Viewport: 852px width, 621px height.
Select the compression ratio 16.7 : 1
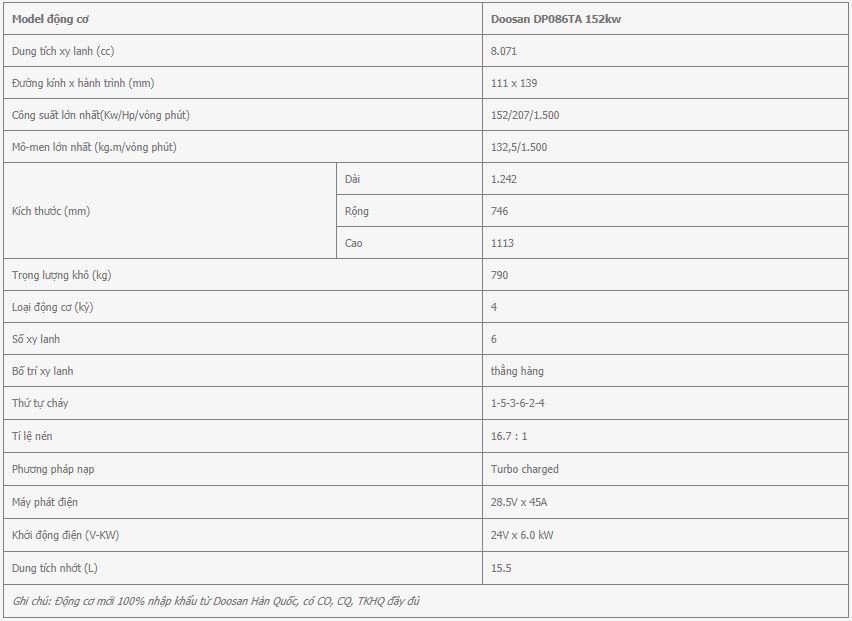[x=509, y=436]
